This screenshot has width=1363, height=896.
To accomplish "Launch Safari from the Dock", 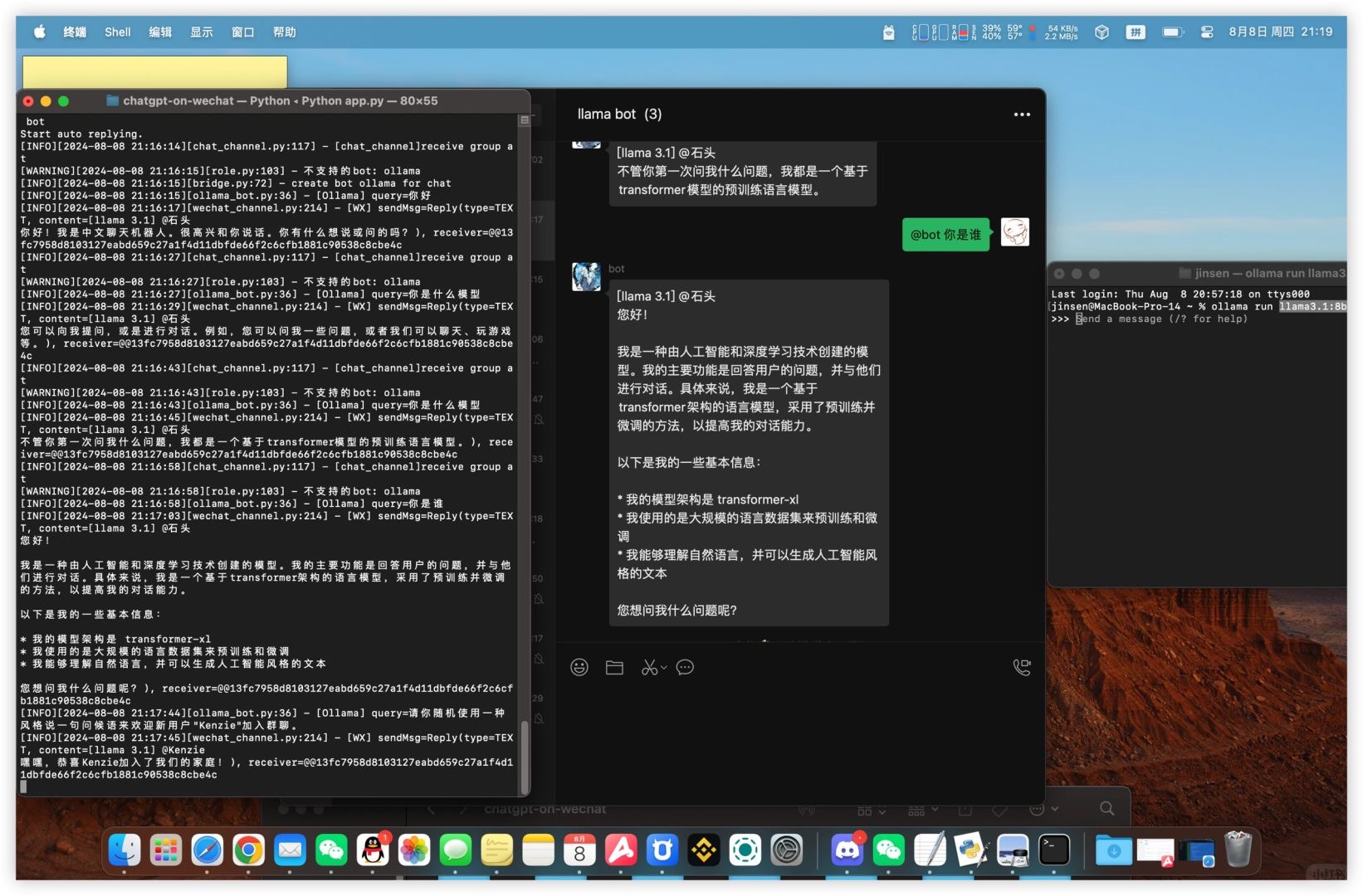I will 208,850.
